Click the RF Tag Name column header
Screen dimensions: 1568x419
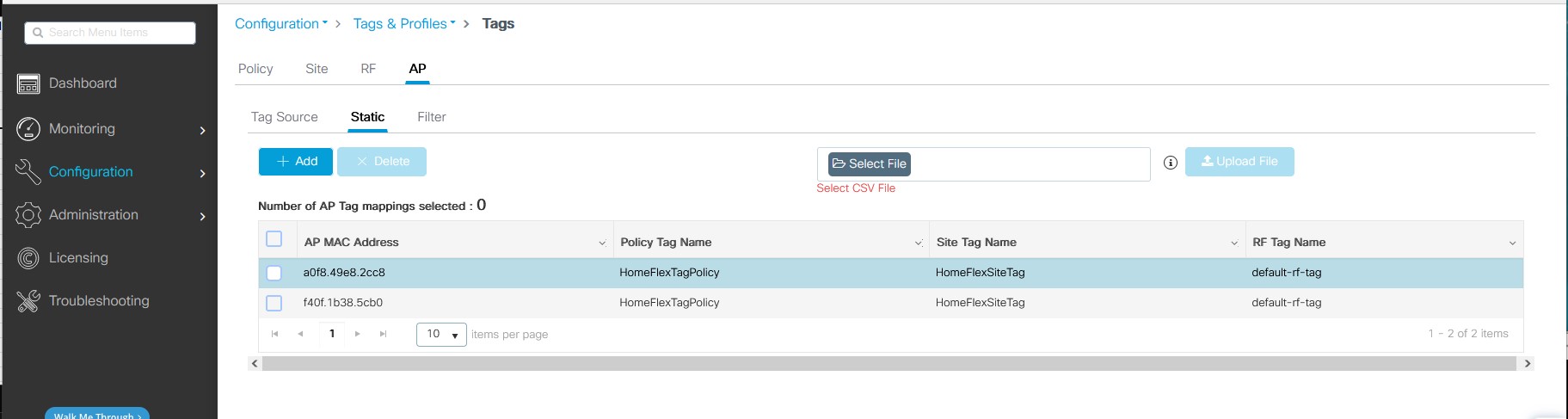pos(1288,243)
